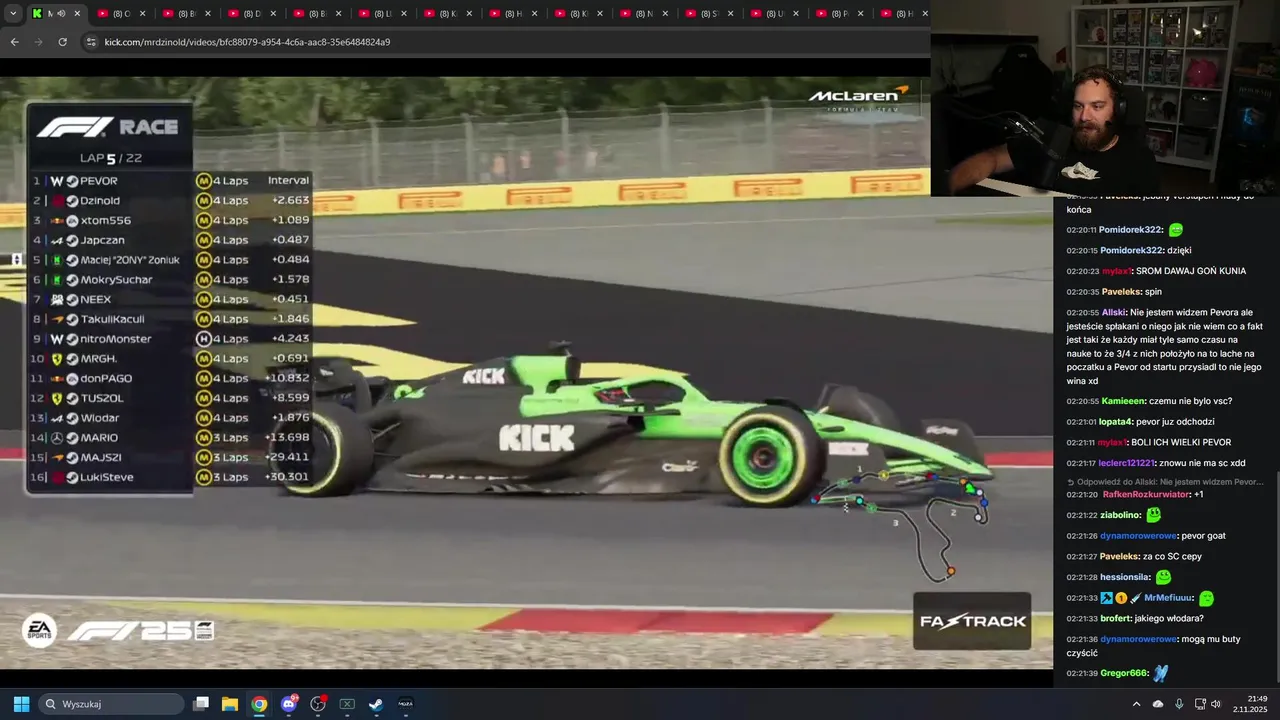The width and height of the screenshot is (1280, 720).
Task: Open File Explorer from the taskbar
Action: [230, 704]
